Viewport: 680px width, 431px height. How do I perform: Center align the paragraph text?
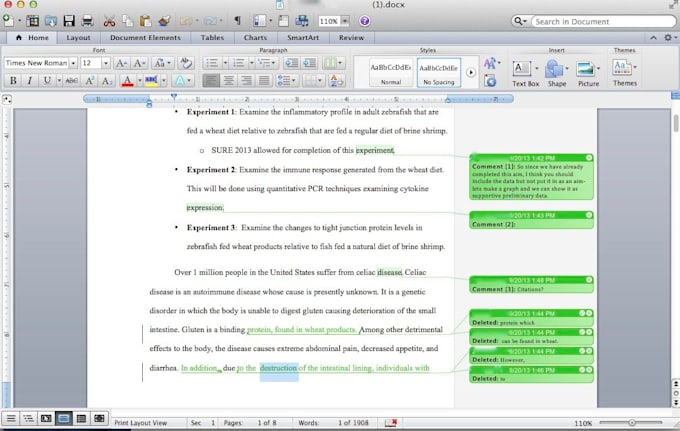pyautogui.click(x=229, y=81)
